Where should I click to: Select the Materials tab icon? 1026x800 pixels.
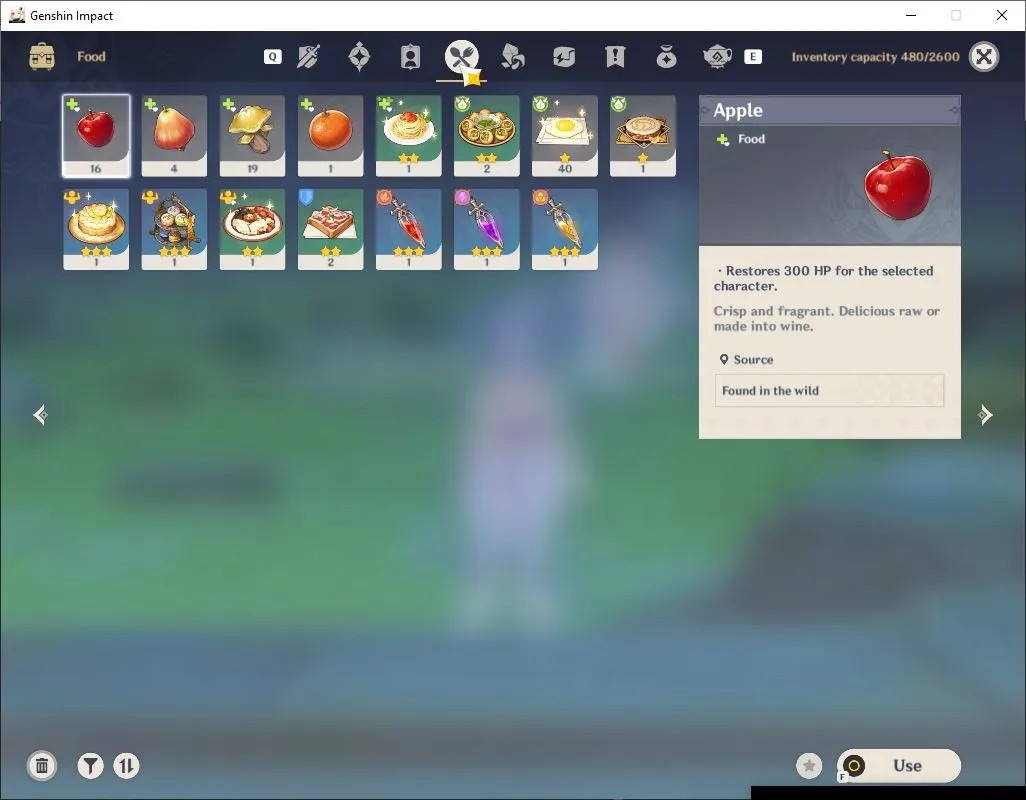(x=513, y=57)
